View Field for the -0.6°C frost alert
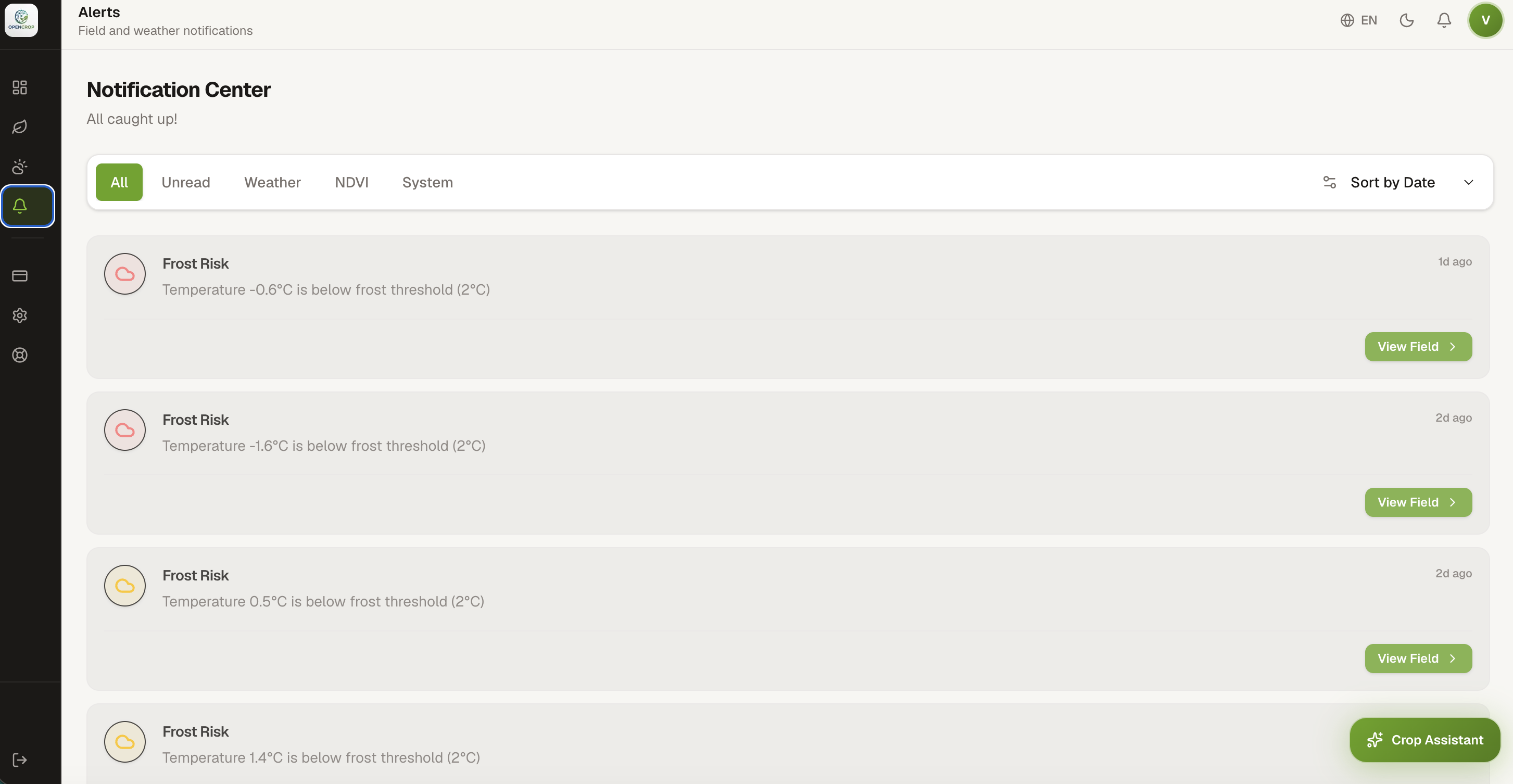Screen dimensions: 1513x784 tap(1418, 347)
